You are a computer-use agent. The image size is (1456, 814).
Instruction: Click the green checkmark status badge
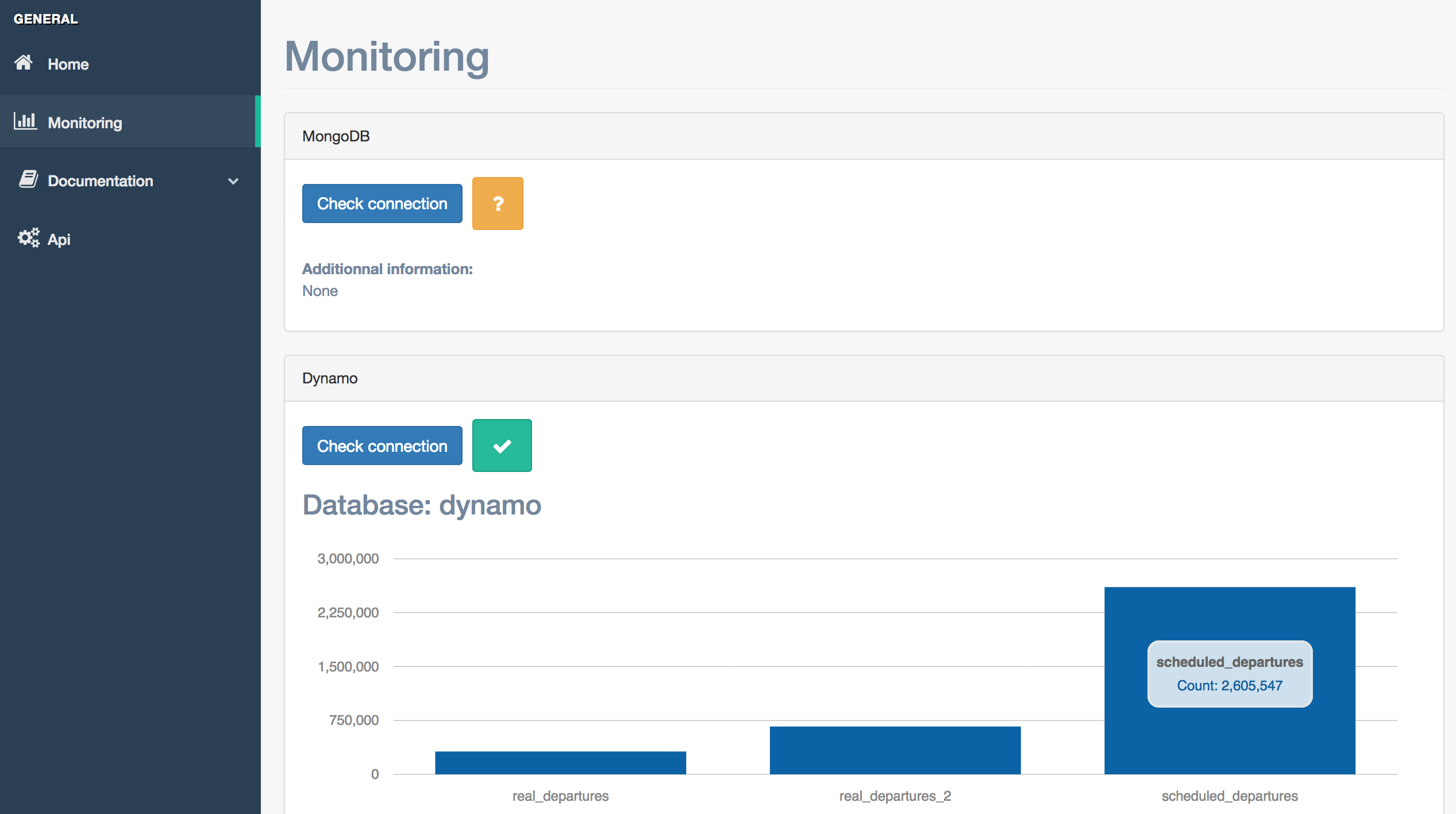(x=502, y=446)
